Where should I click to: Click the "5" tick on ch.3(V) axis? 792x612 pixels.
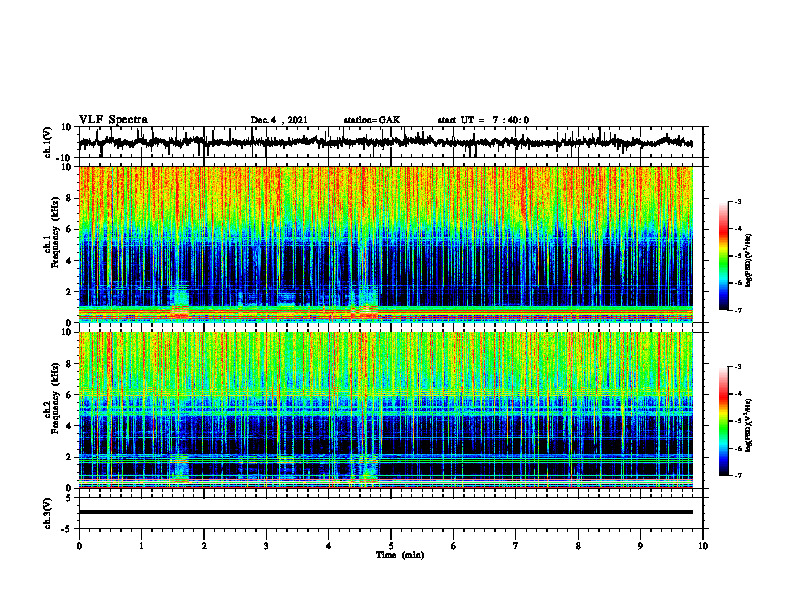pos(69,498)
